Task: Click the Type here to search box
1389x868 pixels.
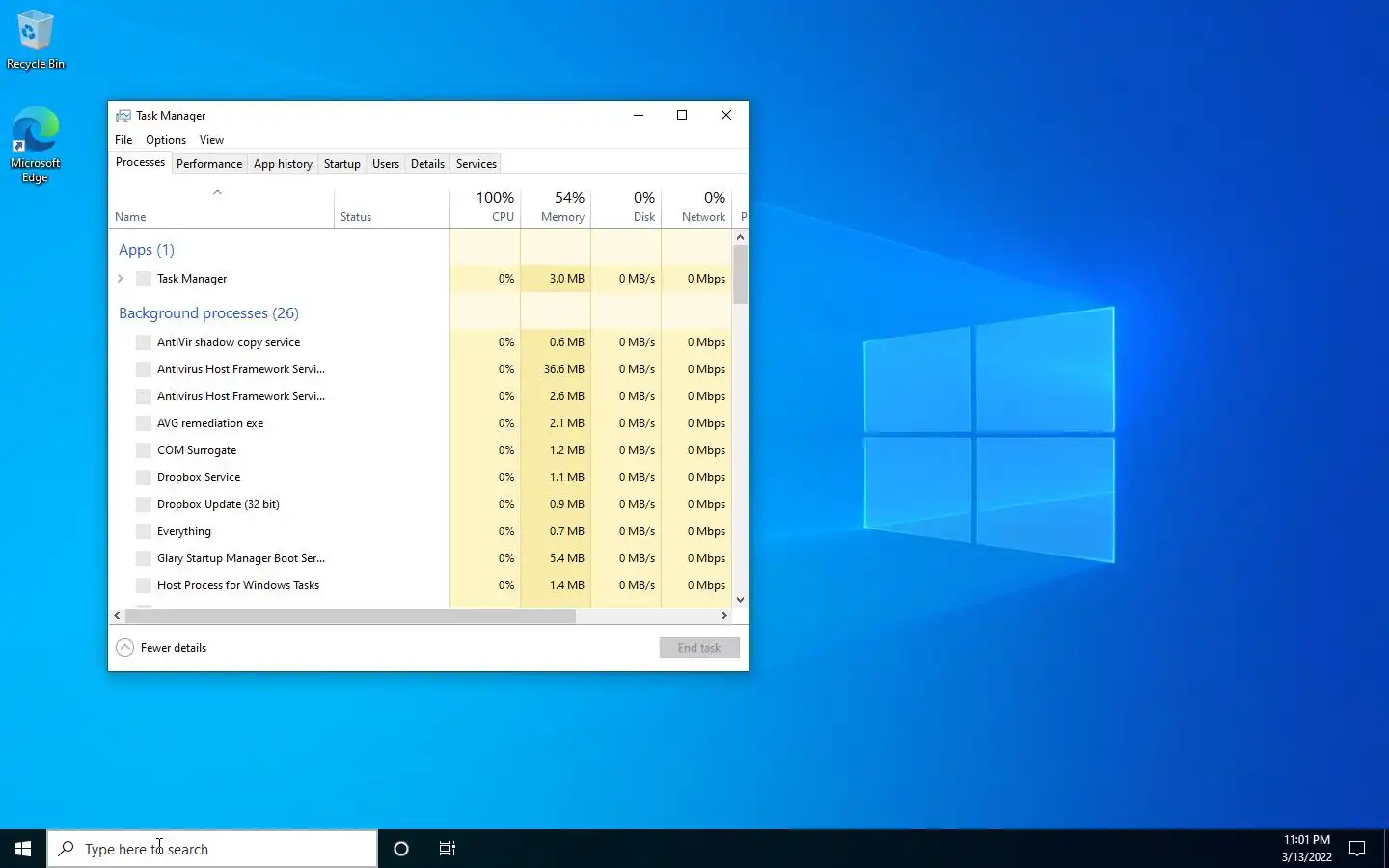Action: point(212,849)
